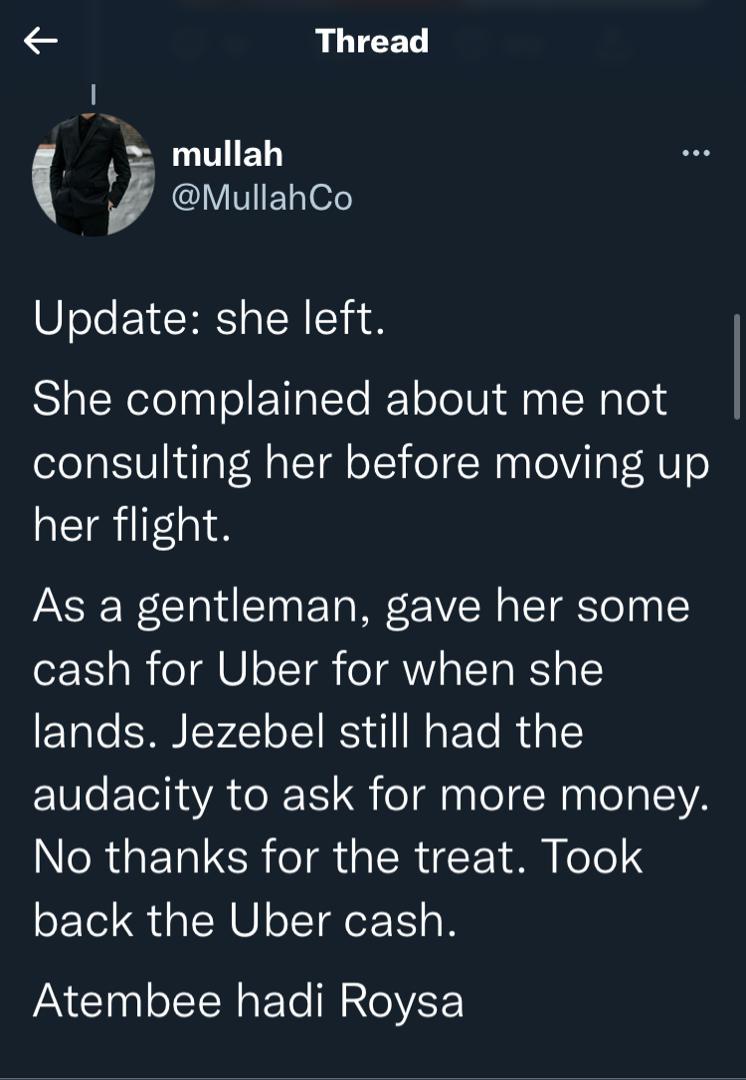Click the "Atembee hadi Roysa" line
746x1080 pixels.
(248, 1001)
